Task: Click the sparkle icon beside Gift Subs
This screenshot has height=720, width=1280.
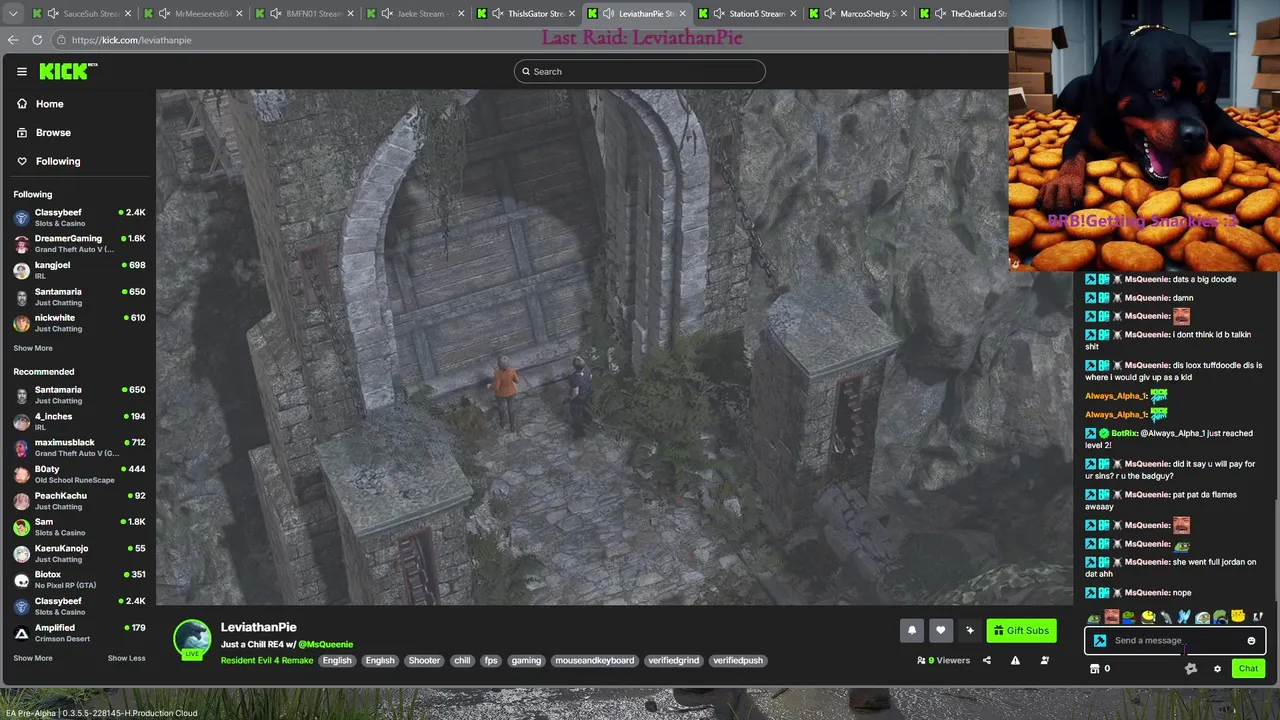Action: pos(969,630)
